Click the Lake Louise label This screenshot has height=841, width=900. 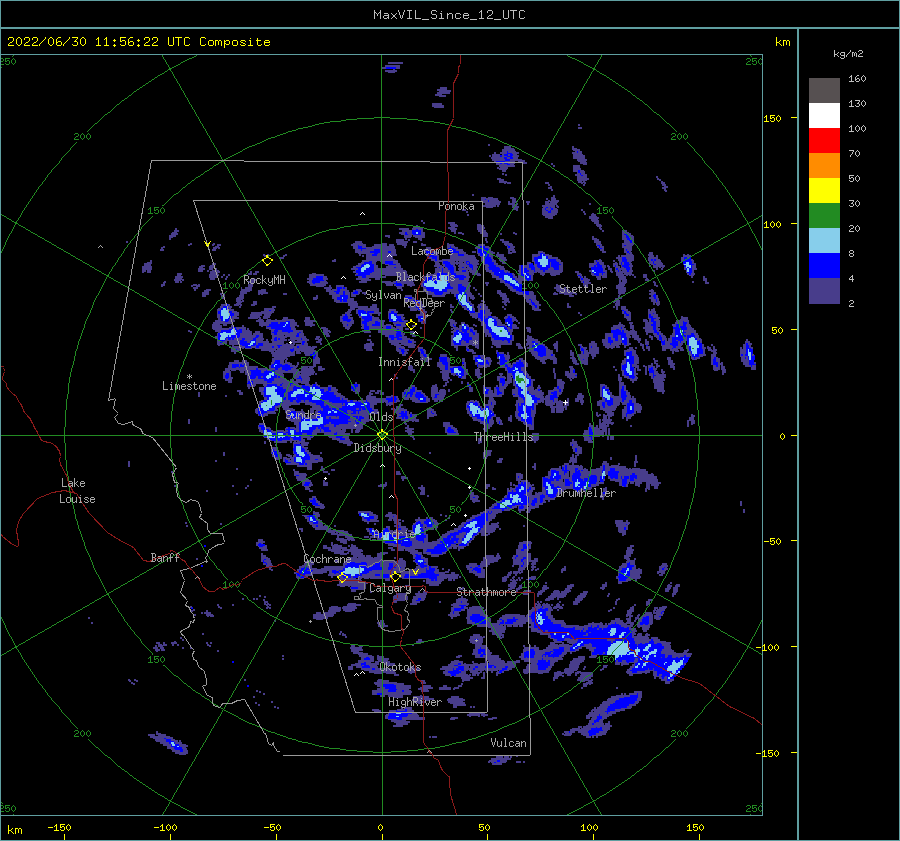click(77, 491)
